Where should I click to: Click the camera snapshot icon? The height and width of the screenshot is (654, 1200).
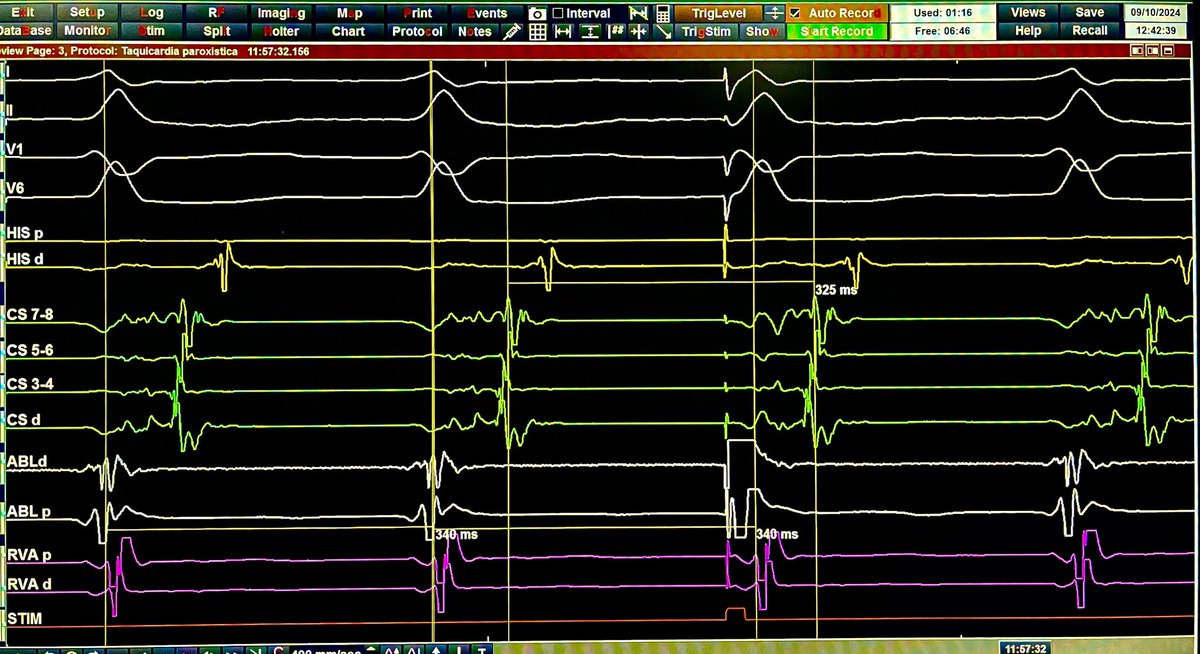click(x=537, y=14)
